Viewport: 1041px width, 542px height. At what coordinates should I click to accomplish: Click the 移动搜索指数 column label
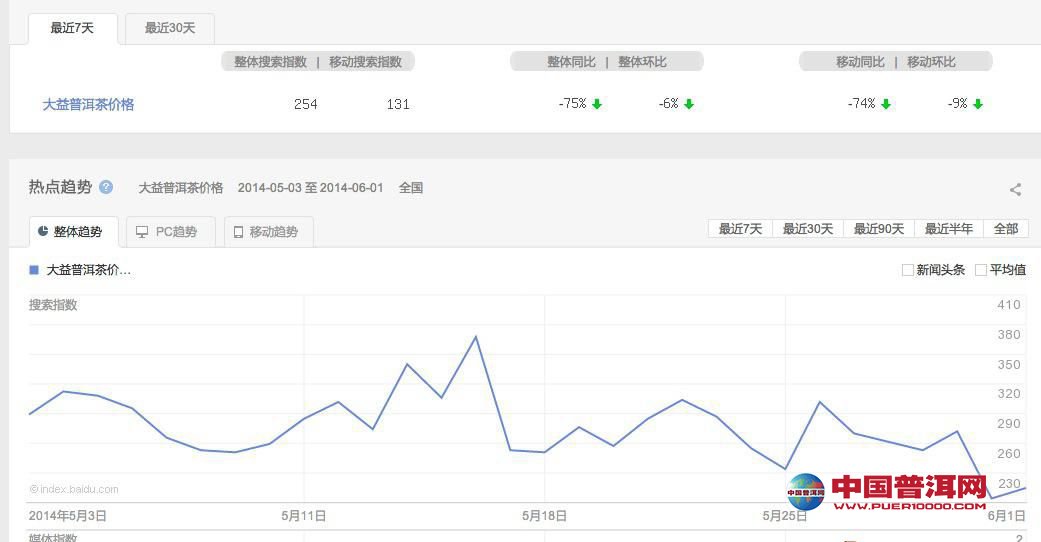366,62
